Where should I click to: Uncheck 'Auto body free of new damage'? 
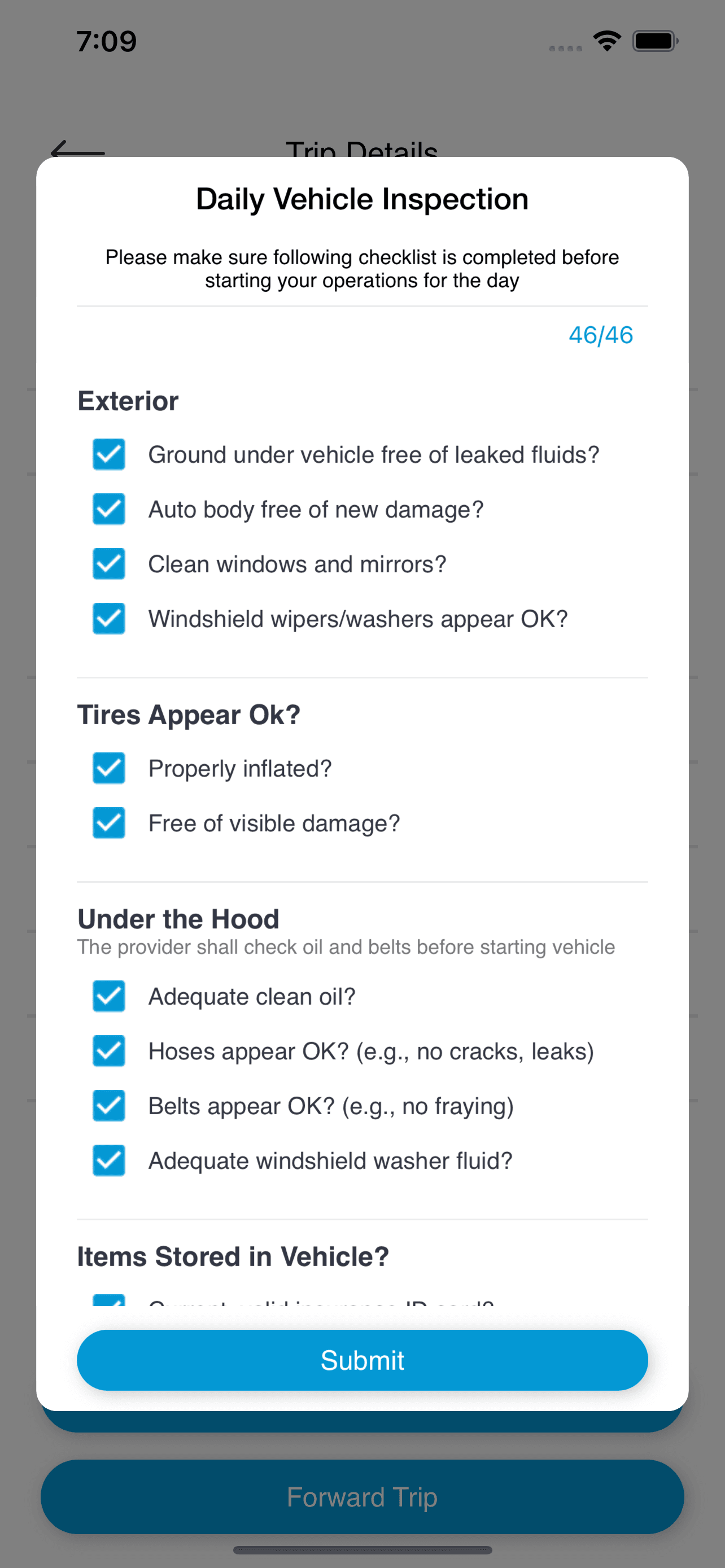click(x=109, y=510)
